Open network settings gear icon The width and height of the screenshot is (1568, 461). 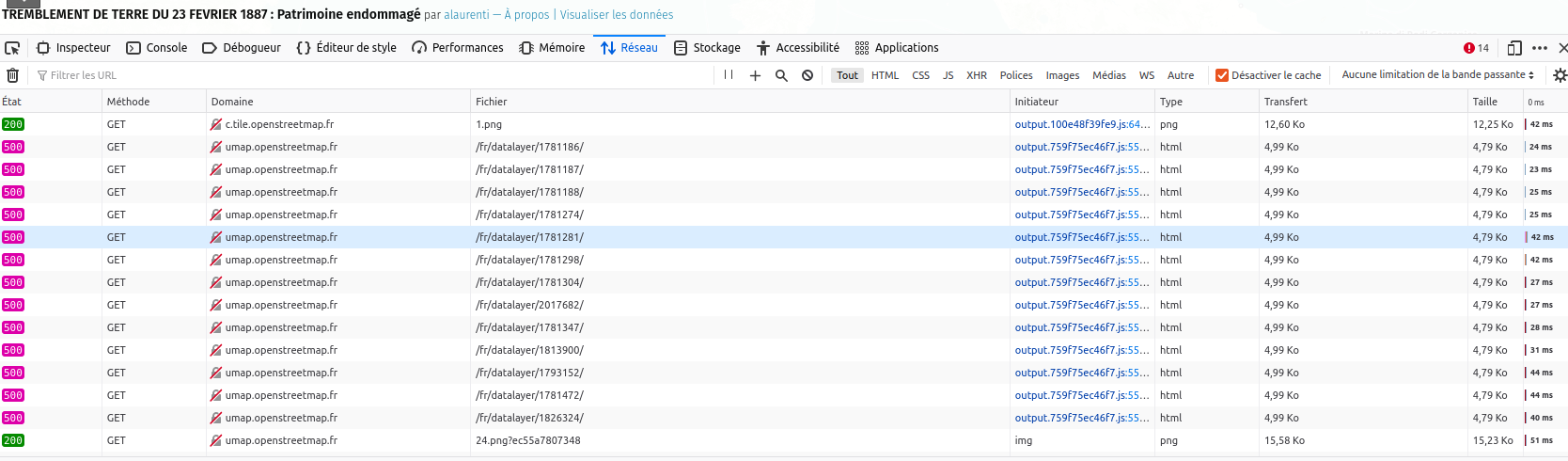coord(1560,75)
